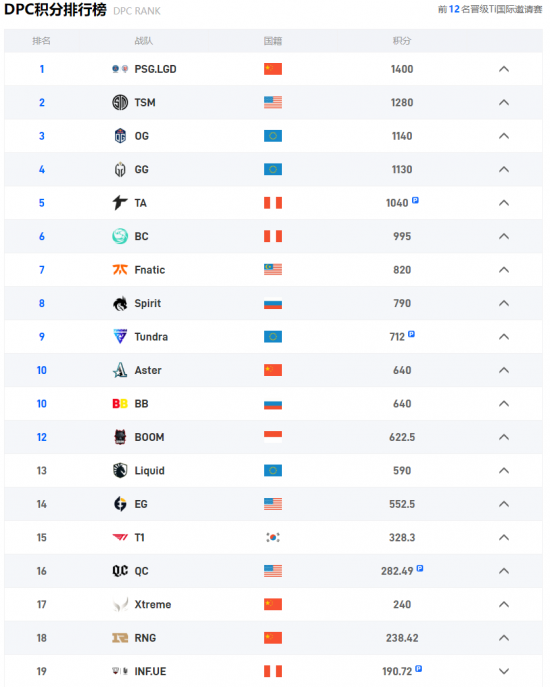Screen dimensions: 550x687
Task: Click the China flag in RNG row
Action: click(273, 638)
